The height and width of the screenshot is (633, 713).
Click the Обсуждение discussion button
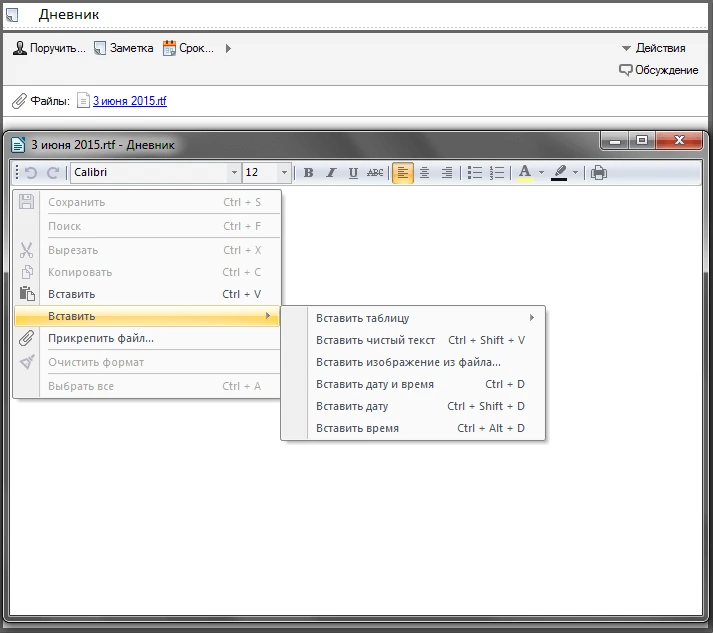[x=658, y=70]
